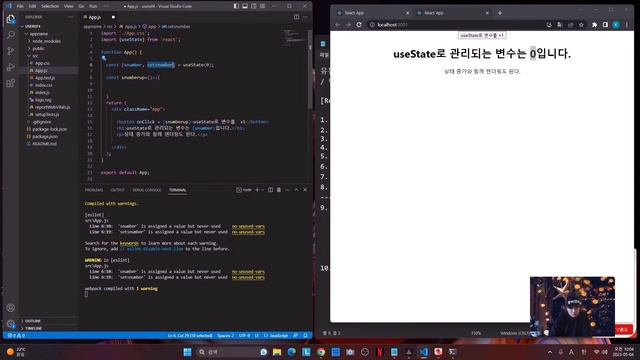
Task: Open the Chrome three-dot menu
Action: pos(627,25)
